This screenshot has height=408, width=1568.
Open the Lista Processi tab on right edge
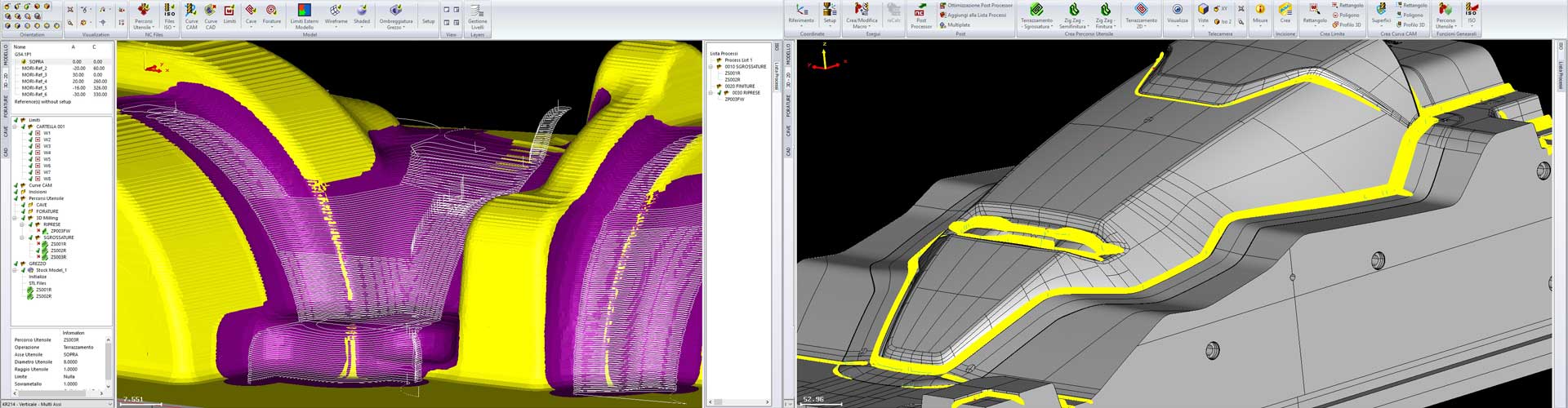click(x=1561, y=75)
